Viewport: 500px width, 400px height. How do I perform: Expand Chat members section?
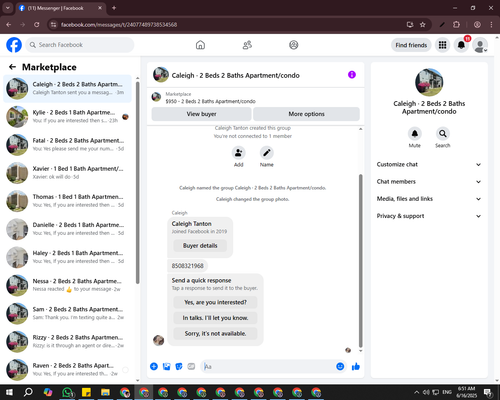[x=429, y=182]
